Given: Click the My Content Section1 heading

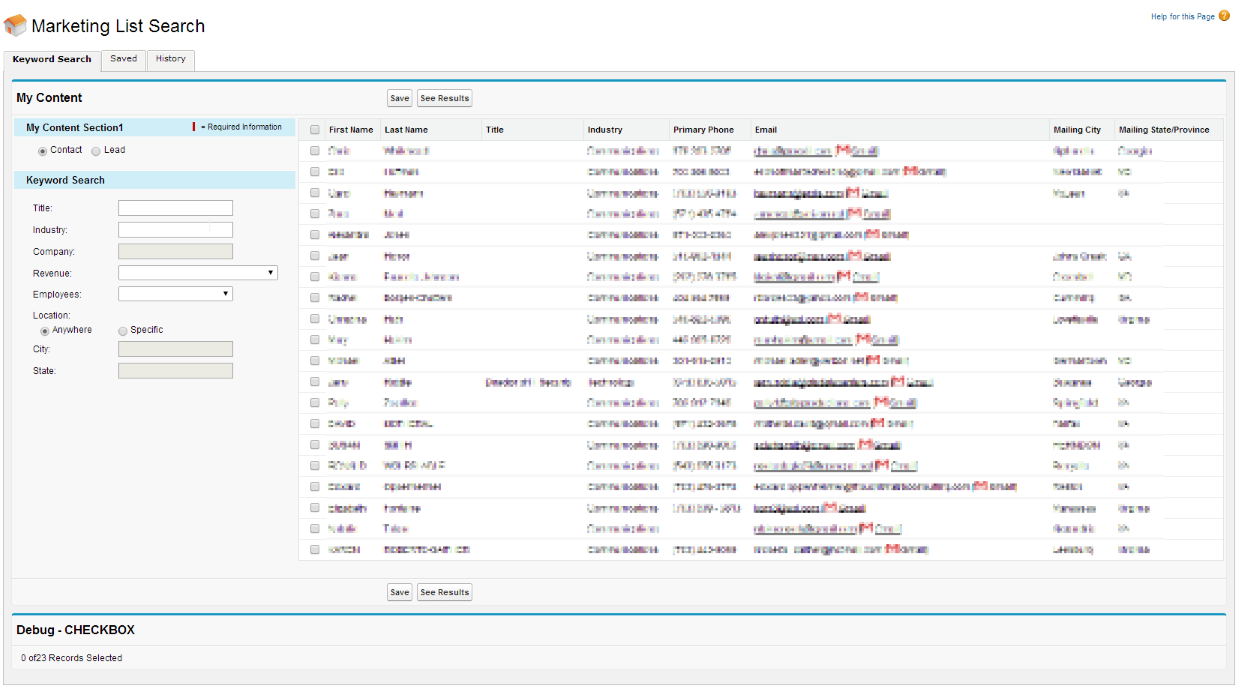Looking at the screenshot, I should coord(75,128).
